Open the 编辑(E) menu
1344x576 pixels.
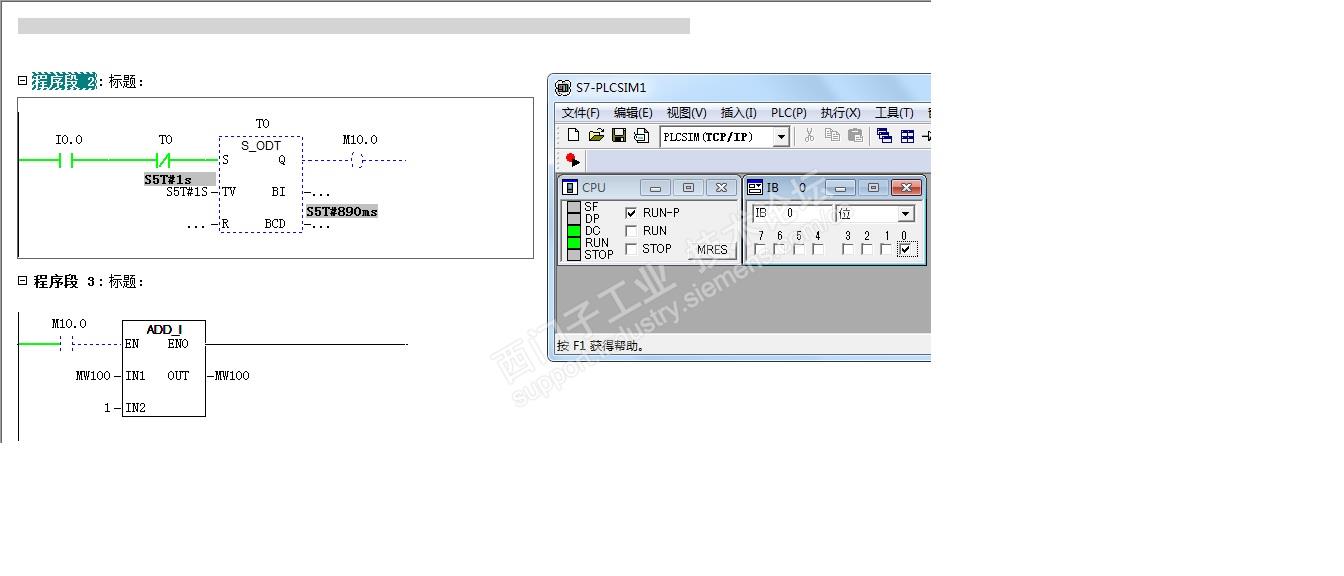(633, 113)
